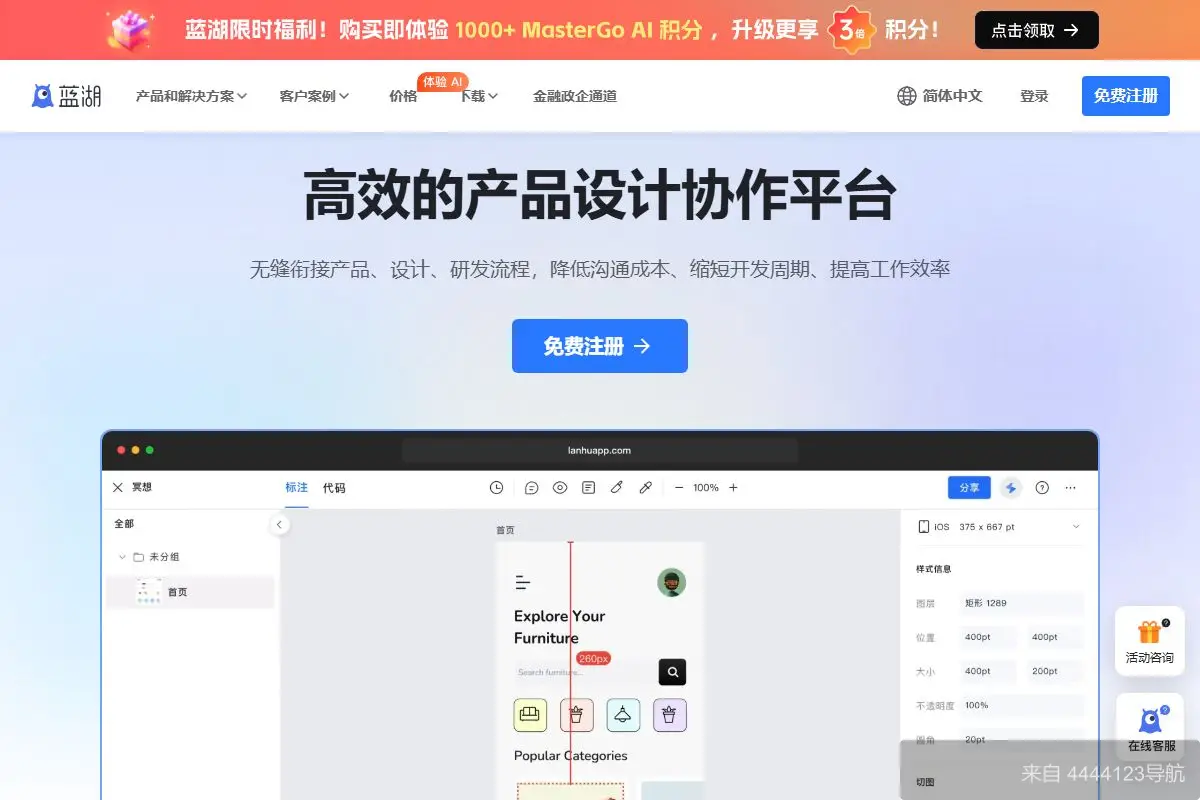Click the more options (...) ellipsis in the editor
This screenshot has width=1200, height=800.
pyautogui.click(x=1070, y=487)
